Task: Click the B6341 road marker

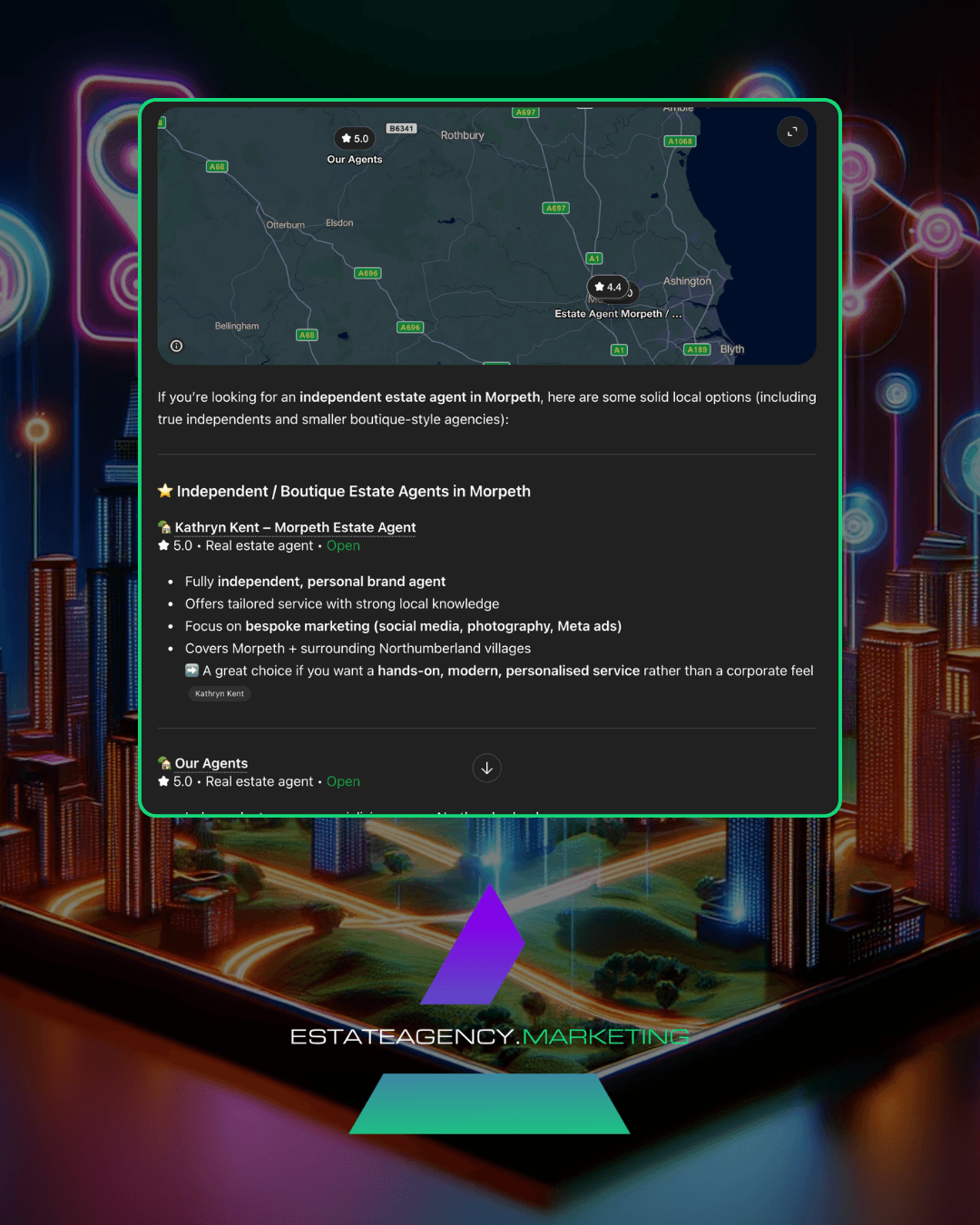Action: point(401,129)
